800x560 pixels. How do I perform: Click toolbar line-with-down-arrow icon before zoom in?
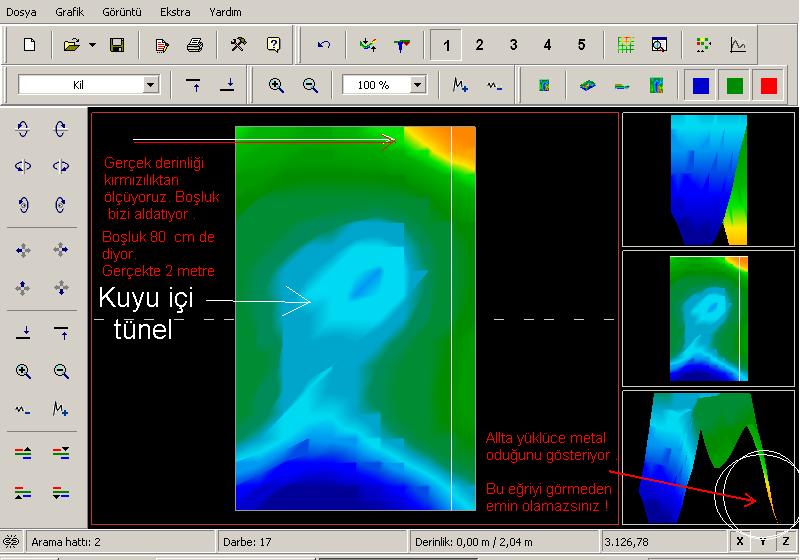[227, 85]
